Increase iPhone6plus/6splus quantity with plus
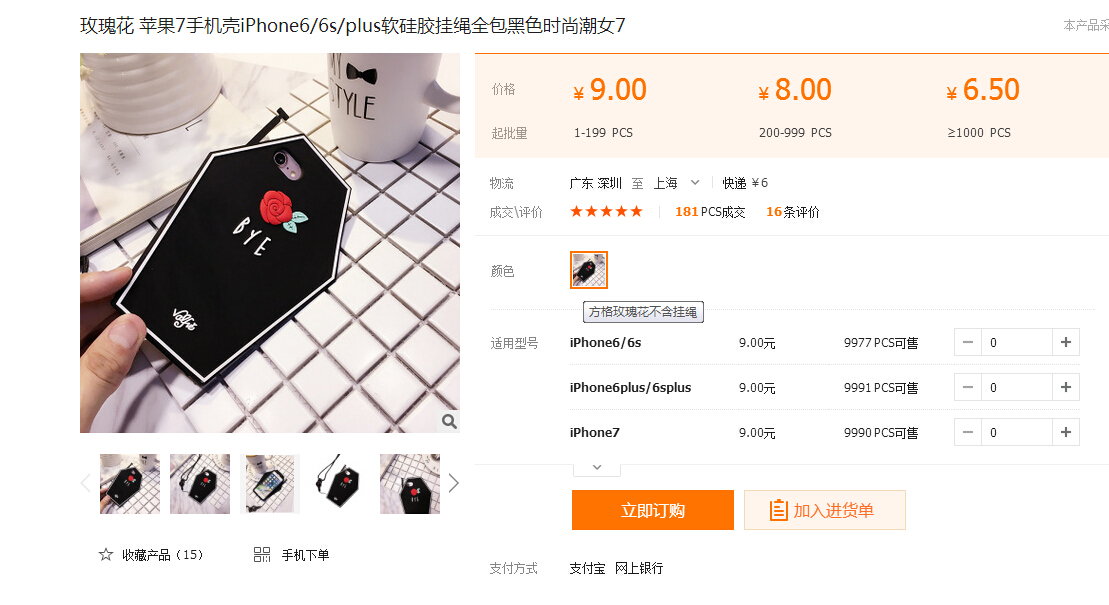 1066,388
